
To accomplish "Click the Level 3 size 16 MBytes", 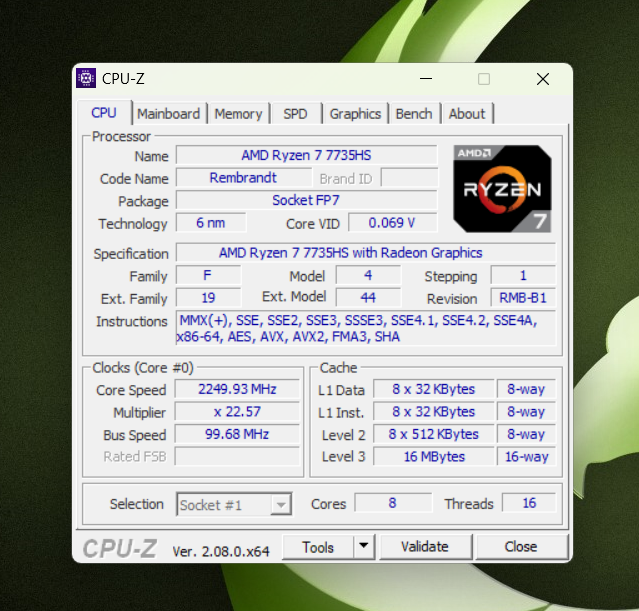I will pyautogui.click(x=434, y=456).
